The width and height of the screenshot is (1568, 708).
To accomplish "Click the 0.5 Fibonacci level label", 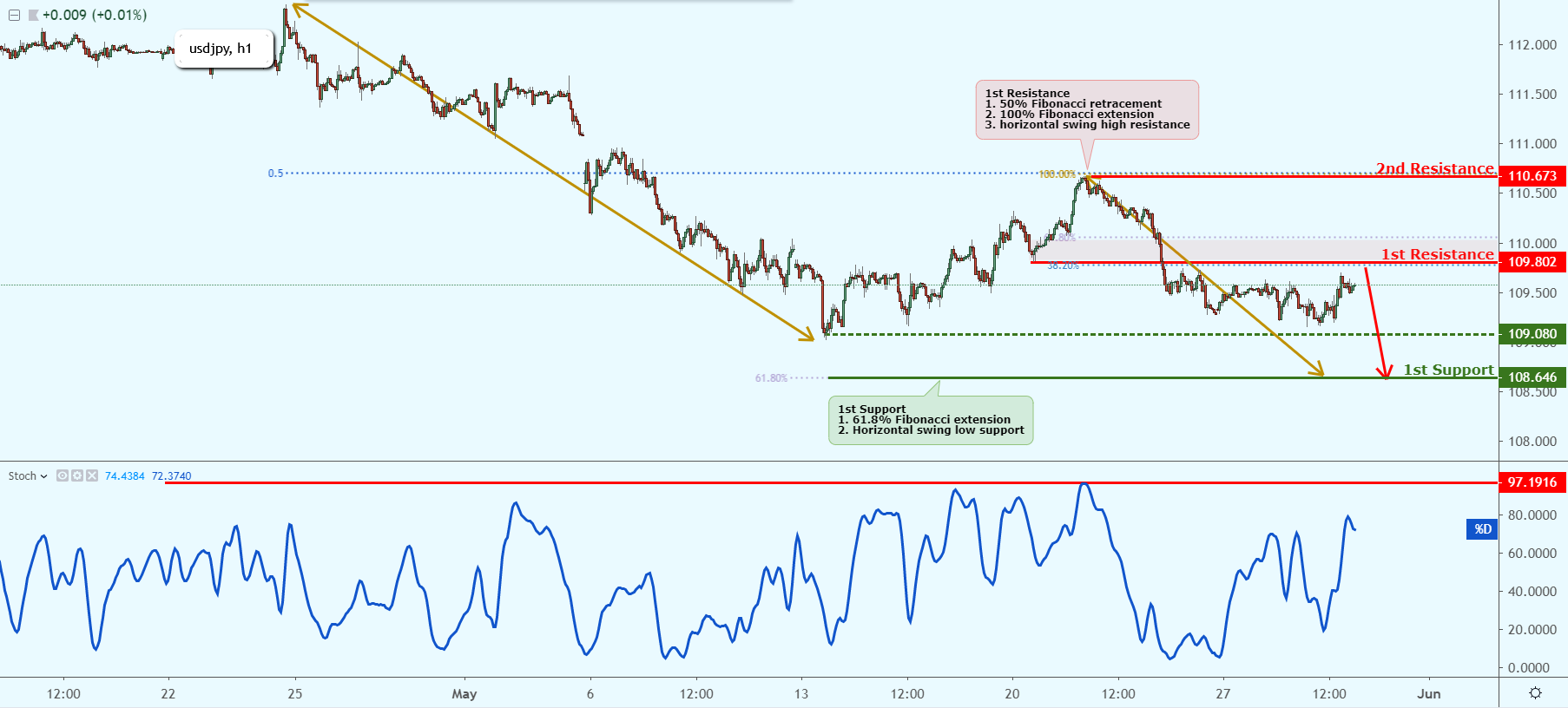I will click(x=275, y=174).
